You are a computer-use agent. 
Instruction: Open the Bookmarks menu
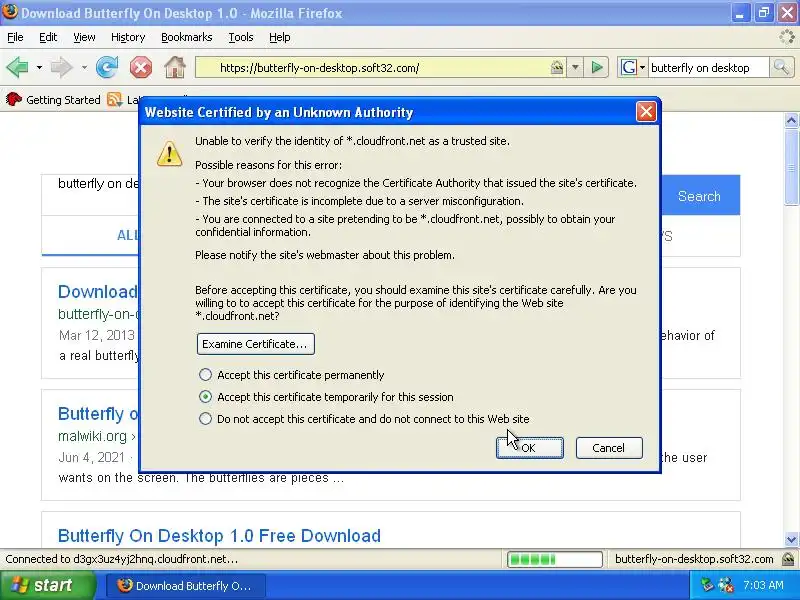(187, 37)
